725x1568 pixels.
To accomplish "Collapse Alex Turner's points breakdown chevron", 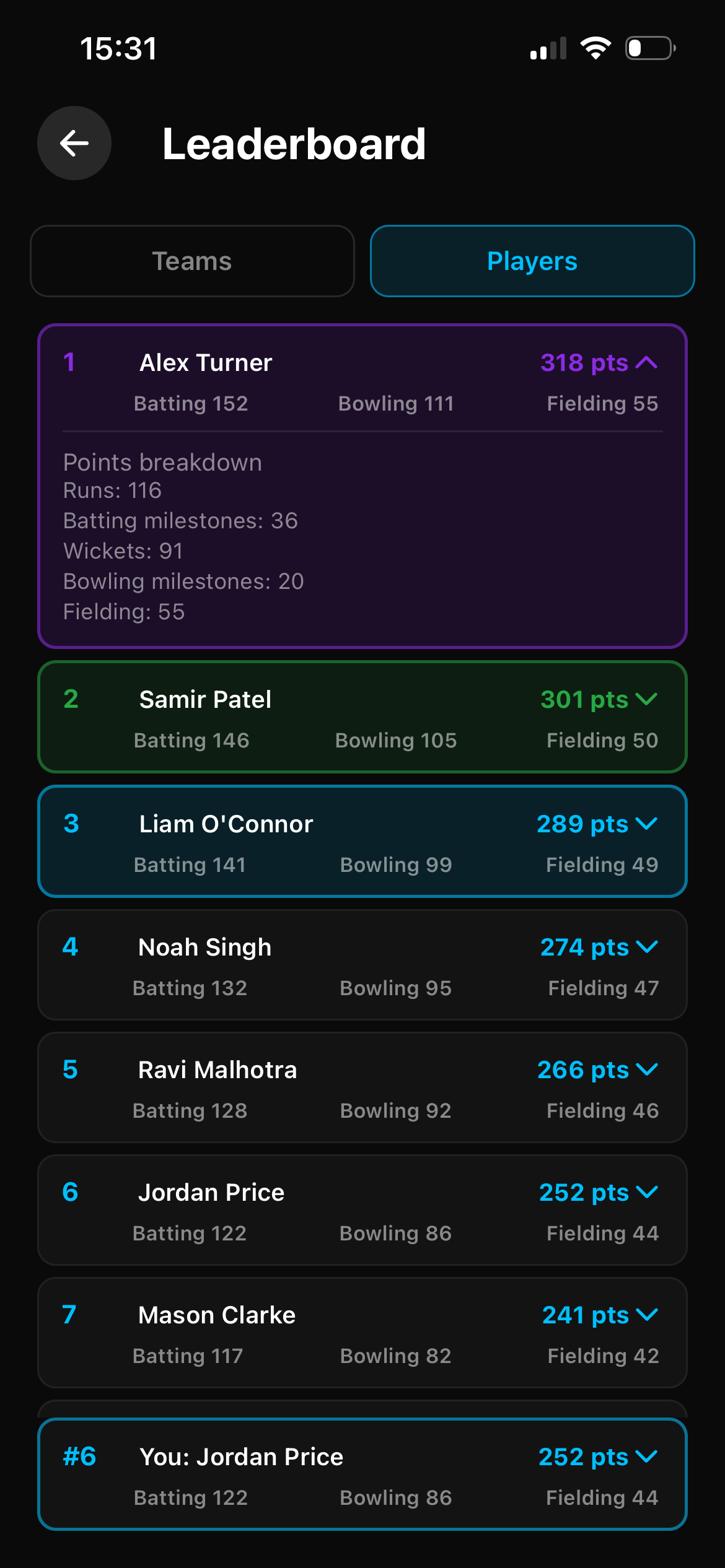I will (x=646, y=363).
